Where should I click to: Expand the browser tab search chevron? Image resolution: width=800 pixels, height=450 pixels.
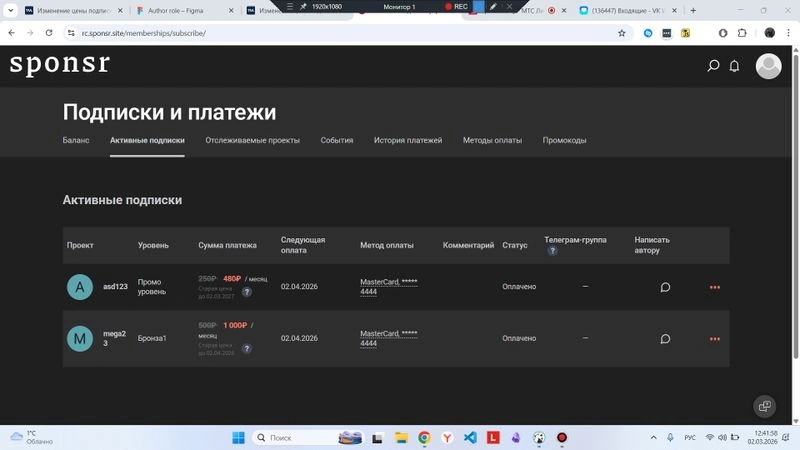coord(10,10)
